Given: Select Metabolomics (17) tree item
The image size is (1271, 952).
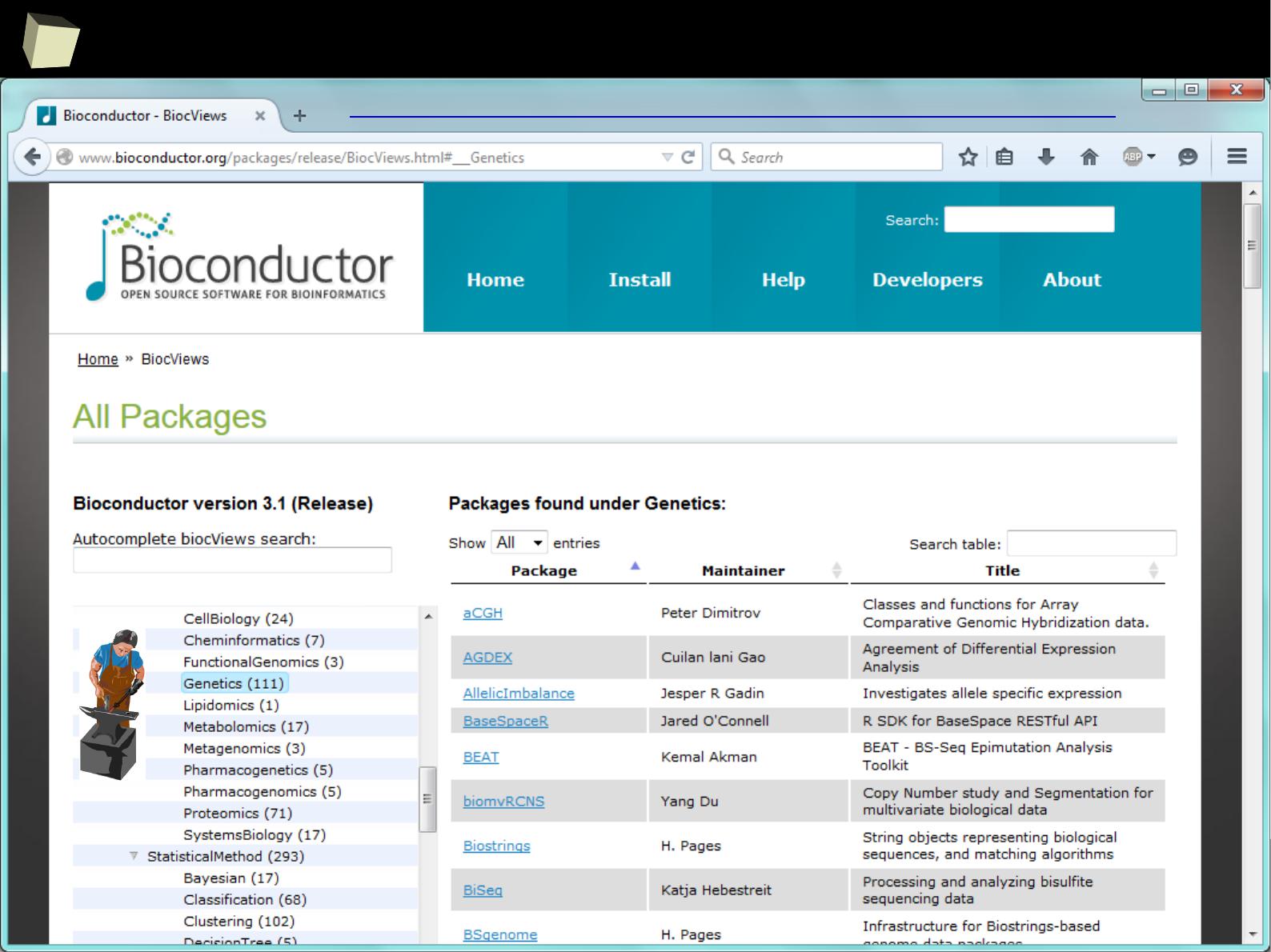Looking at the screenshot, I should pyautogui.click(x=246, y=726).
